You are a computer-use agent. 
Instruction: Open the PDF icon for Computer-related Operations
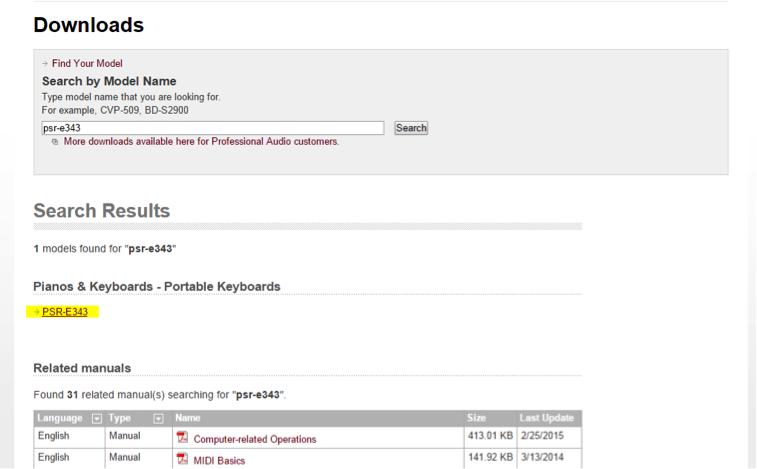(x=182, y=438)
